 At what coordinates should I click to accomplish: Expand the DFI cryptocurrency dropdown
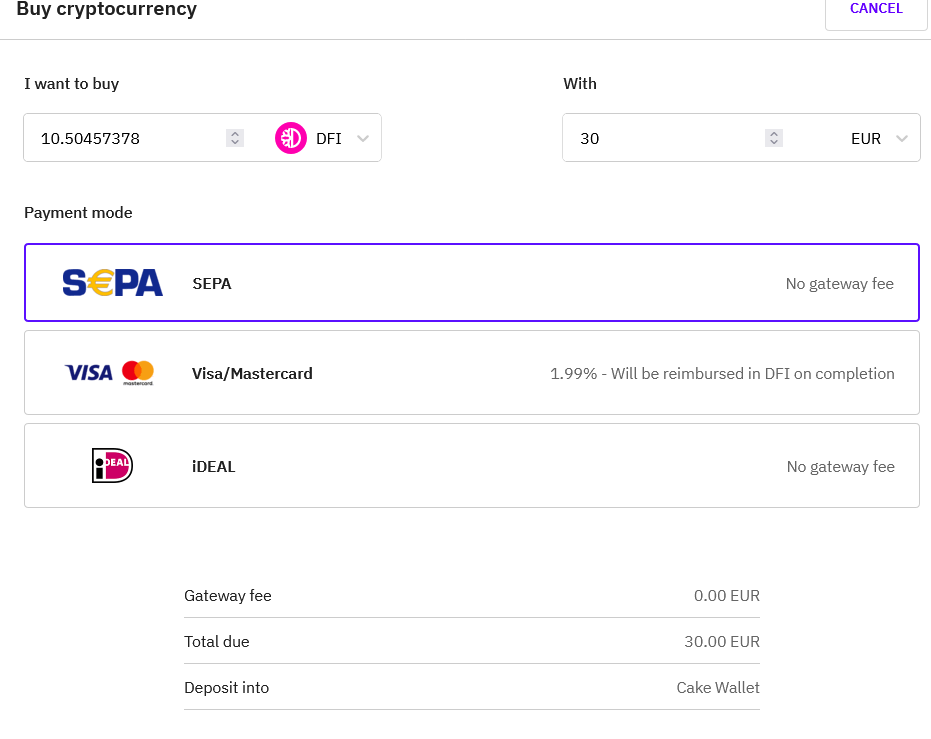(x=363, y=139)
